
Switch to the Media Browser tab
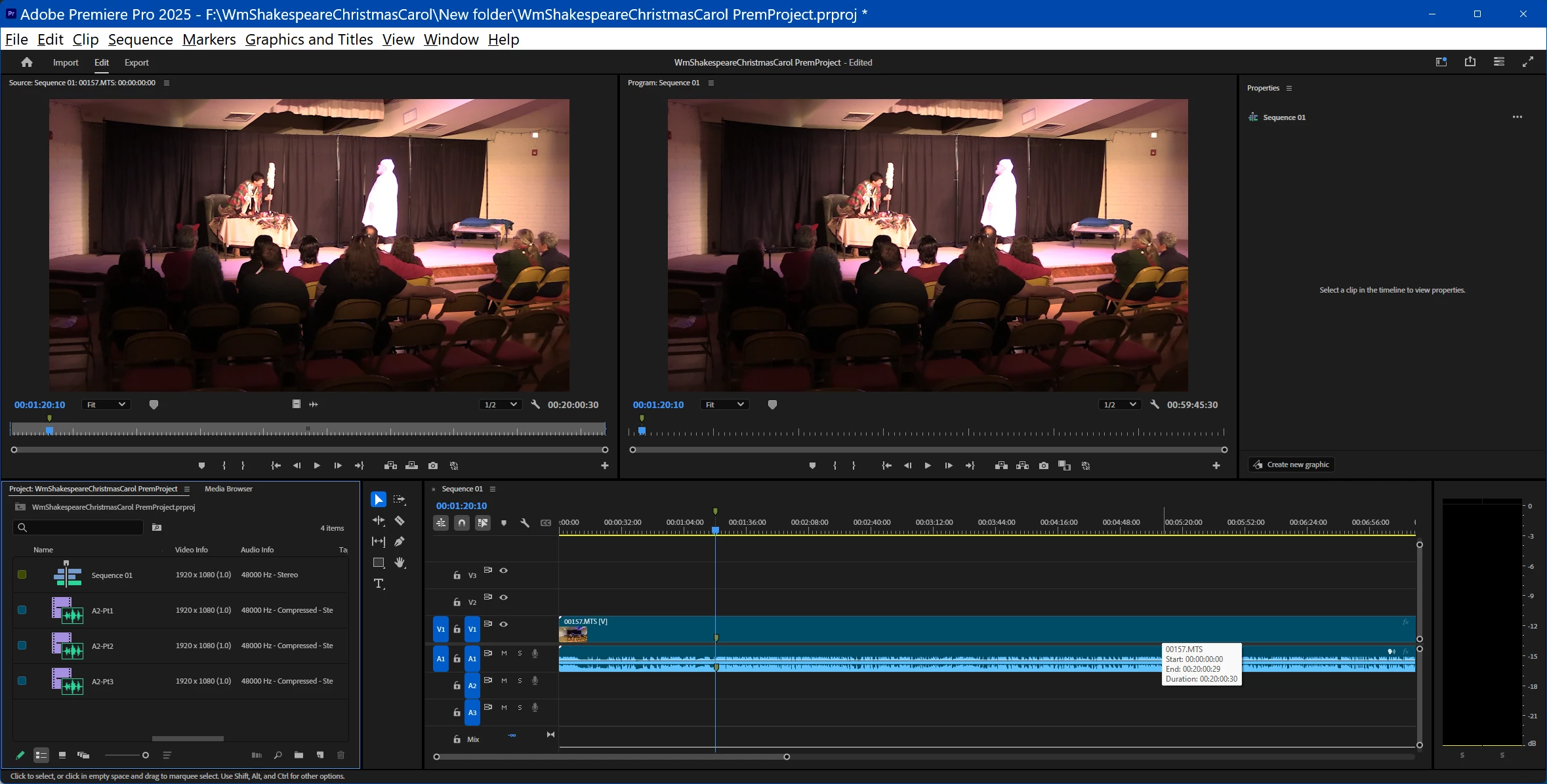(x=228, y=489)
